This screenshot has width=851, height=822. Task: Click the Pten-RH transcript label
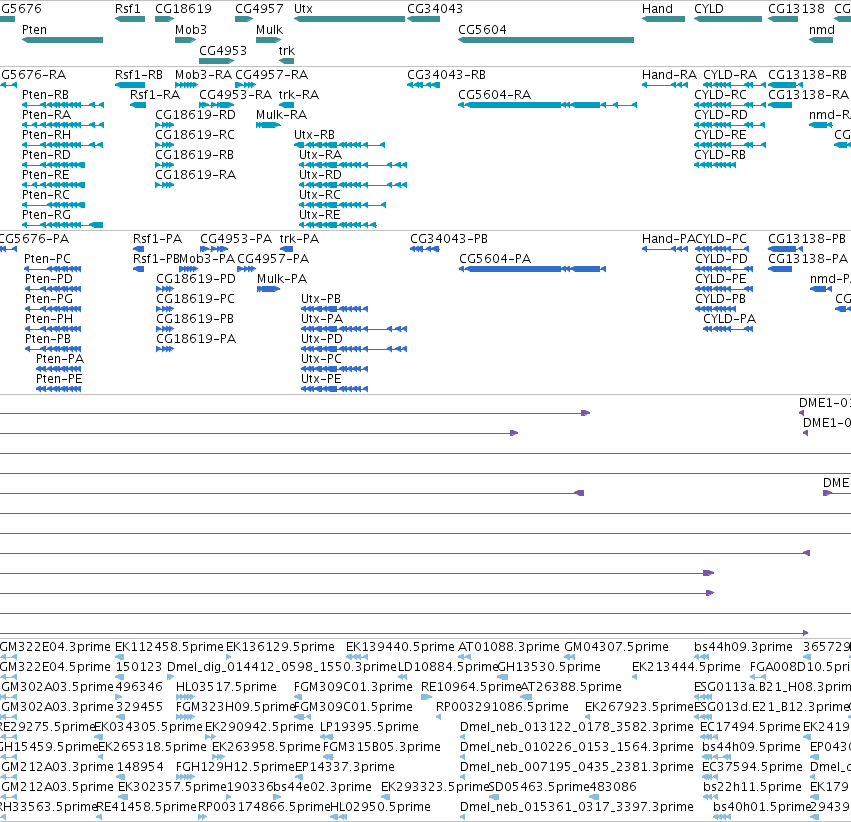(46, 135)
